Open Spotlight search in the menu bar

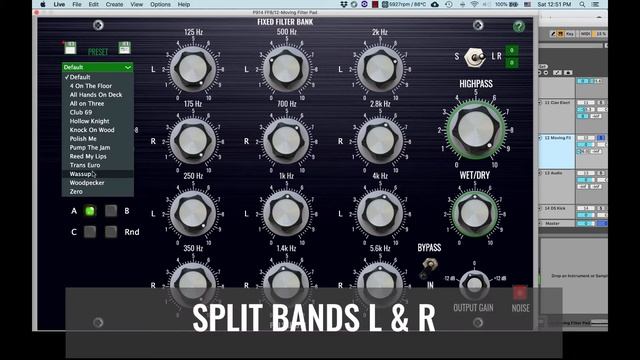pyautogui.click(x=582, y=4)
